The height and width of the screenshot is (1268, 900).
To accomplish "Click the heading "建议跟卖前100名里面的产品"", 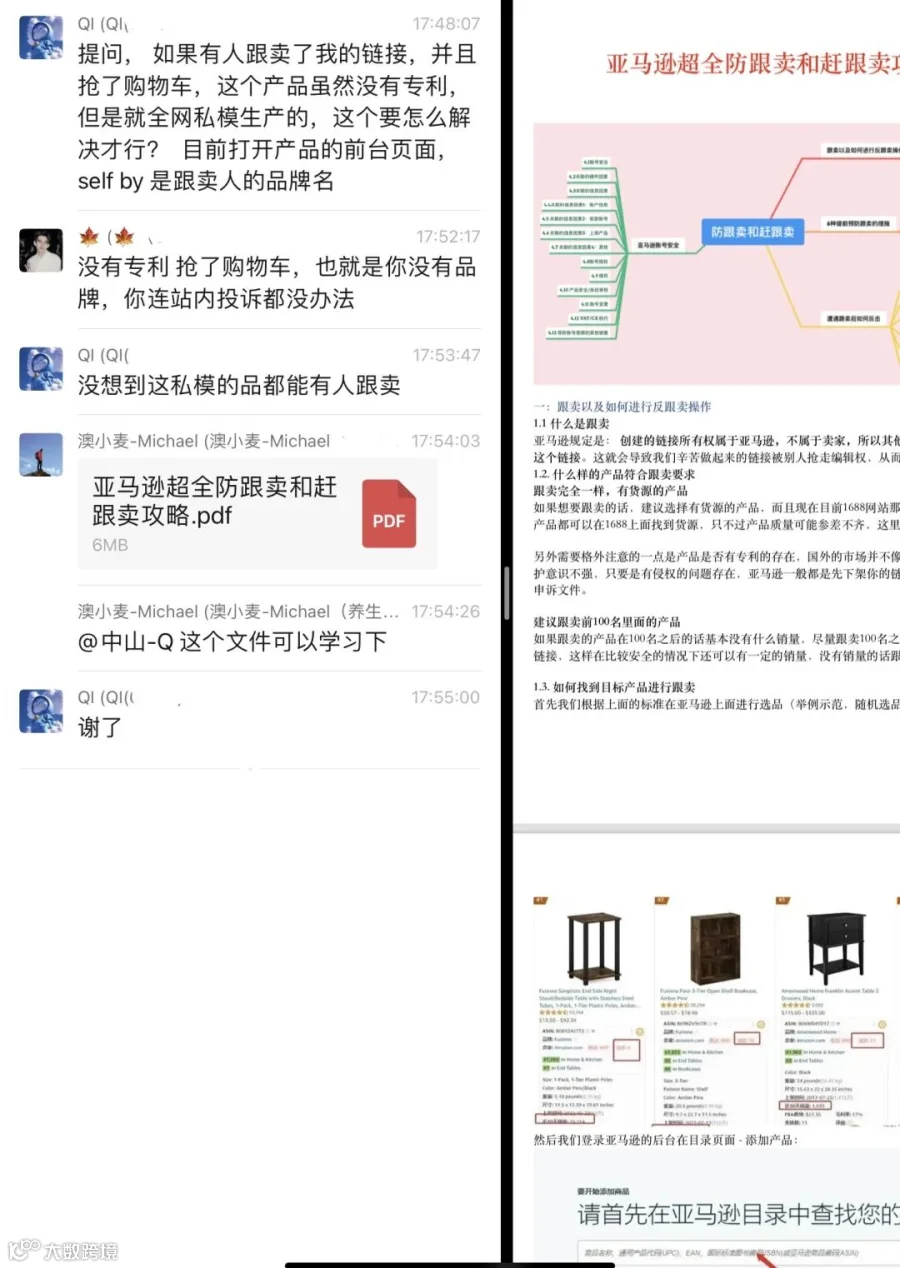I will [x=607, y=622].
